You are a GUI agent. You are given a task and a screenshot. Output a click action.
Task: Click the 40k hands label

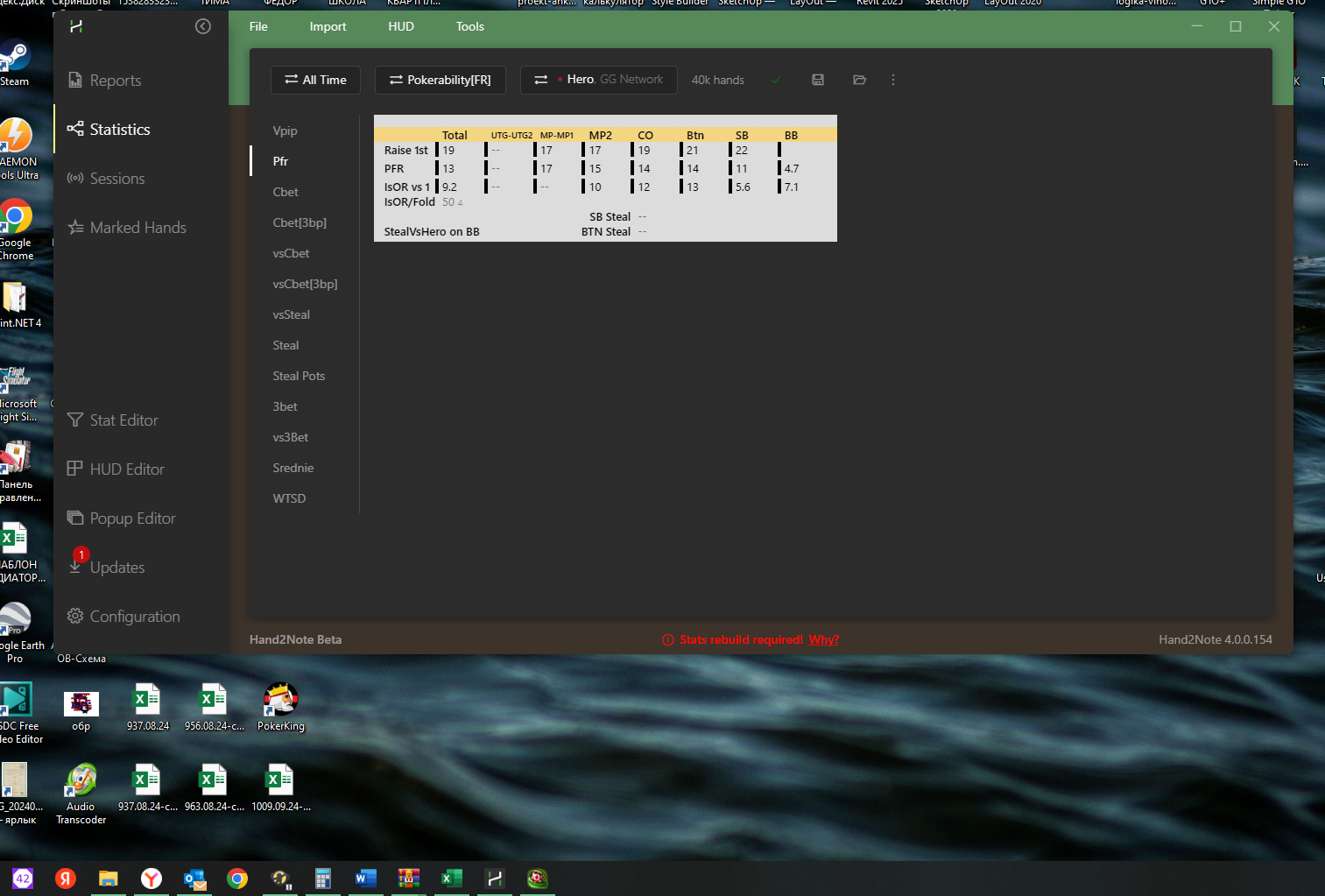[718, 80]
